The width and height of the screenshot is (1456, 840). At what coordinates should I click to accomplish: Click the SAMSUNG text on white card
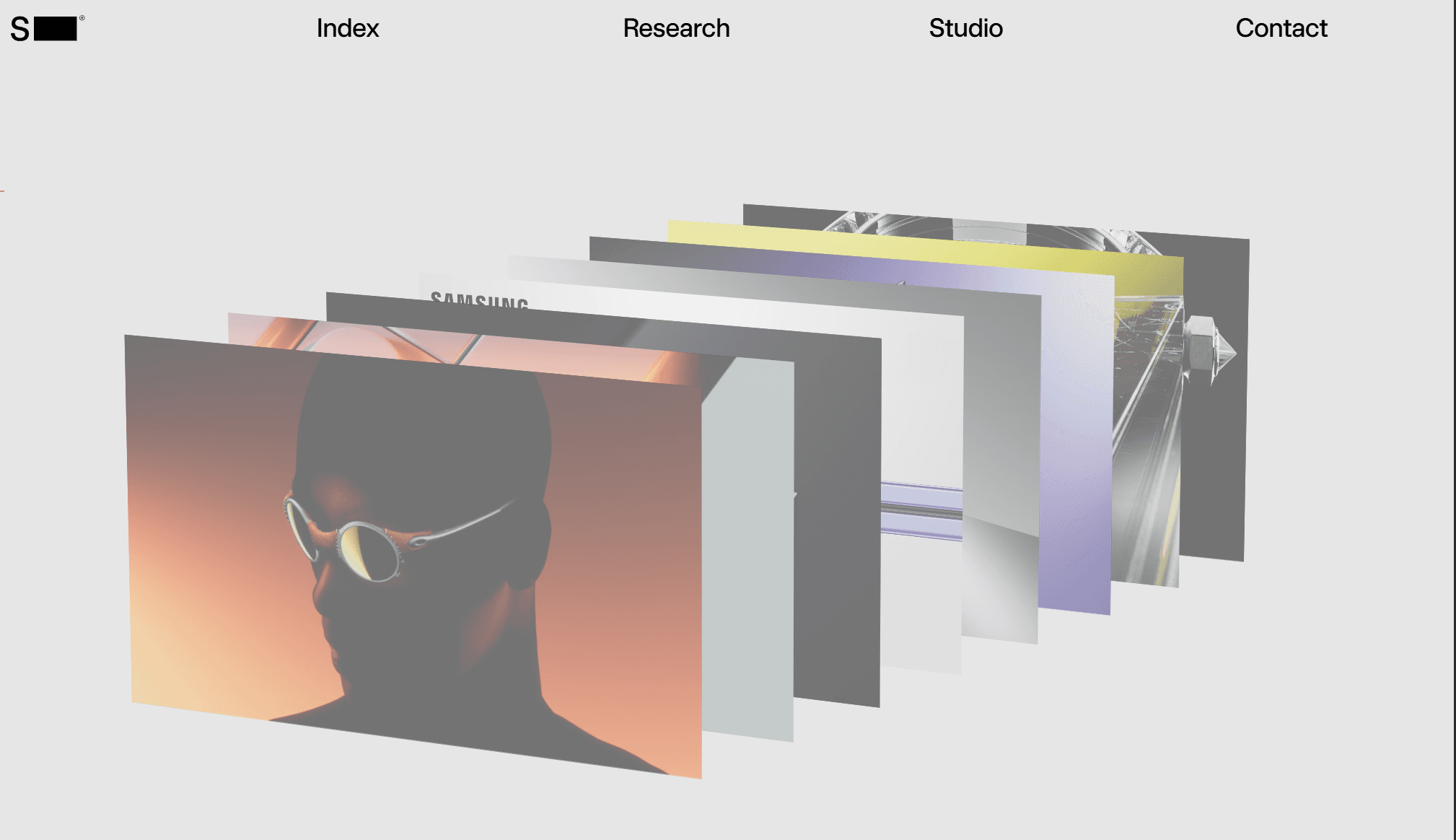pos(479,300)
